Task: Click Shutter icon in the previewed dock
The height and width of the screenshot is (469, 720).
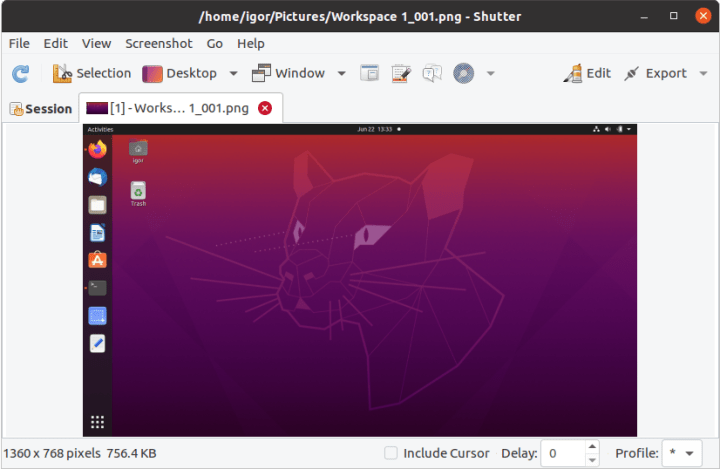Action: [97, 316]
